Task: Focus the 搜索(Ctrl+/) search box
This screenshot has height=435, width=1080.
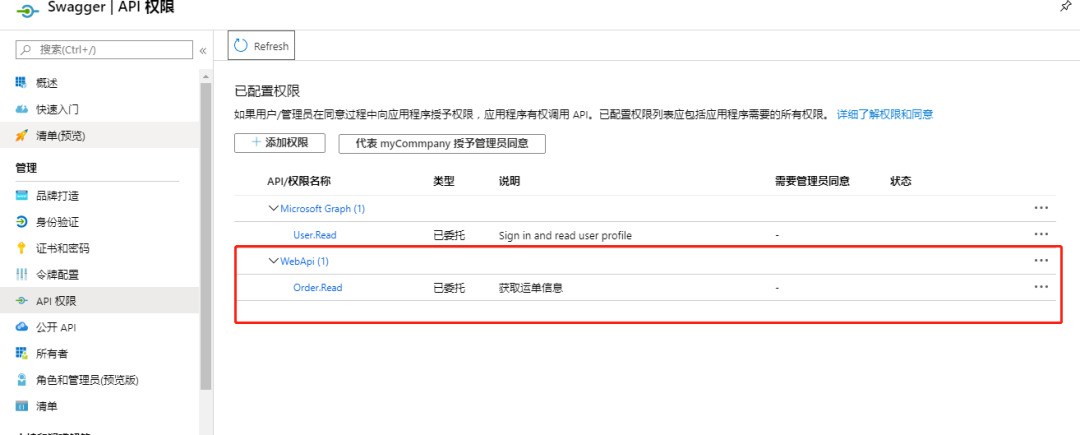Action: (x=104, y=50)
